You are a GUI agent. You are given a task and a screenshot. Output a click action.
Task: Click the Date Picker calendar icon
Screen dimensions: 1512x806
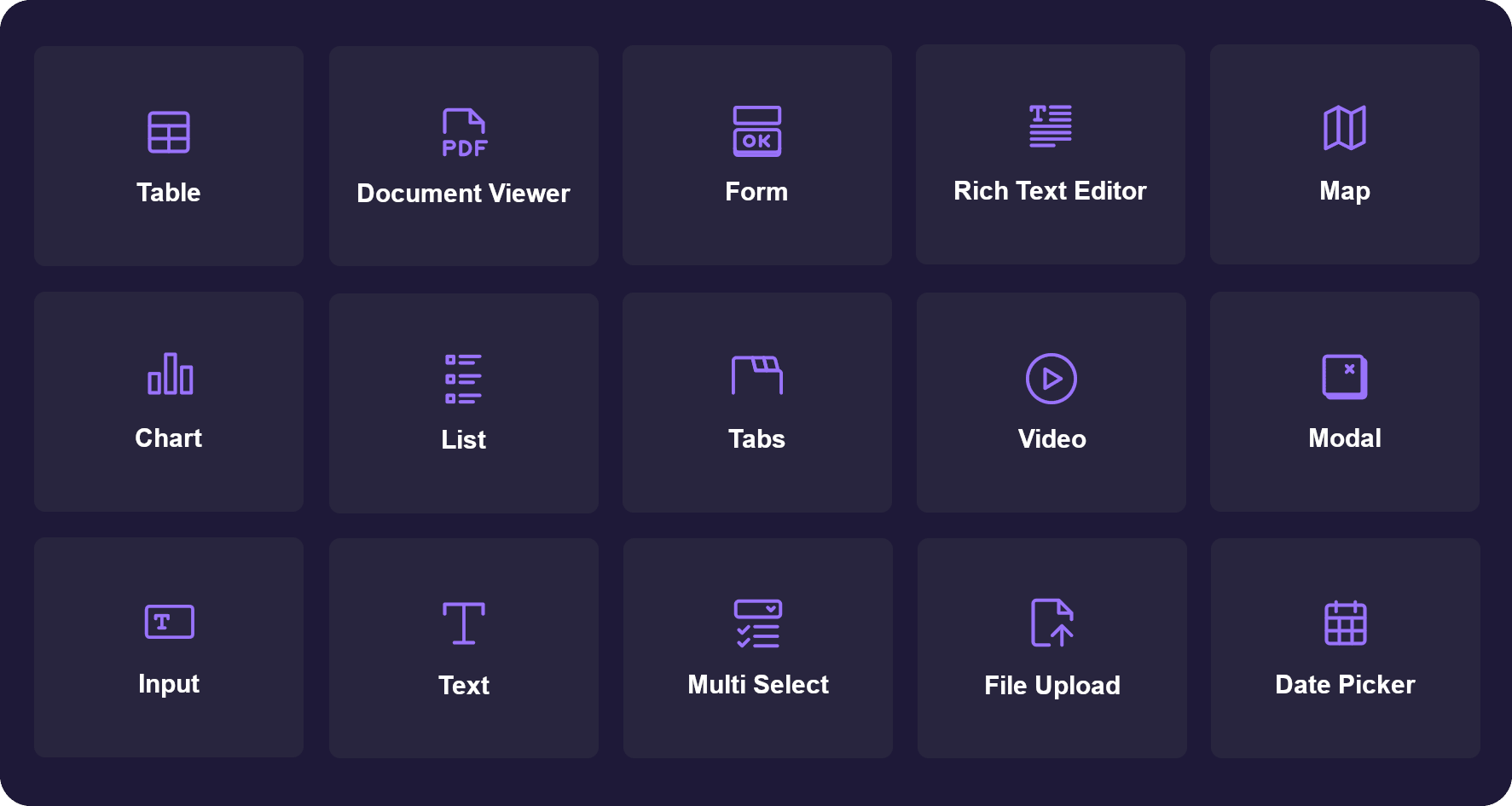coord(1346,623)
